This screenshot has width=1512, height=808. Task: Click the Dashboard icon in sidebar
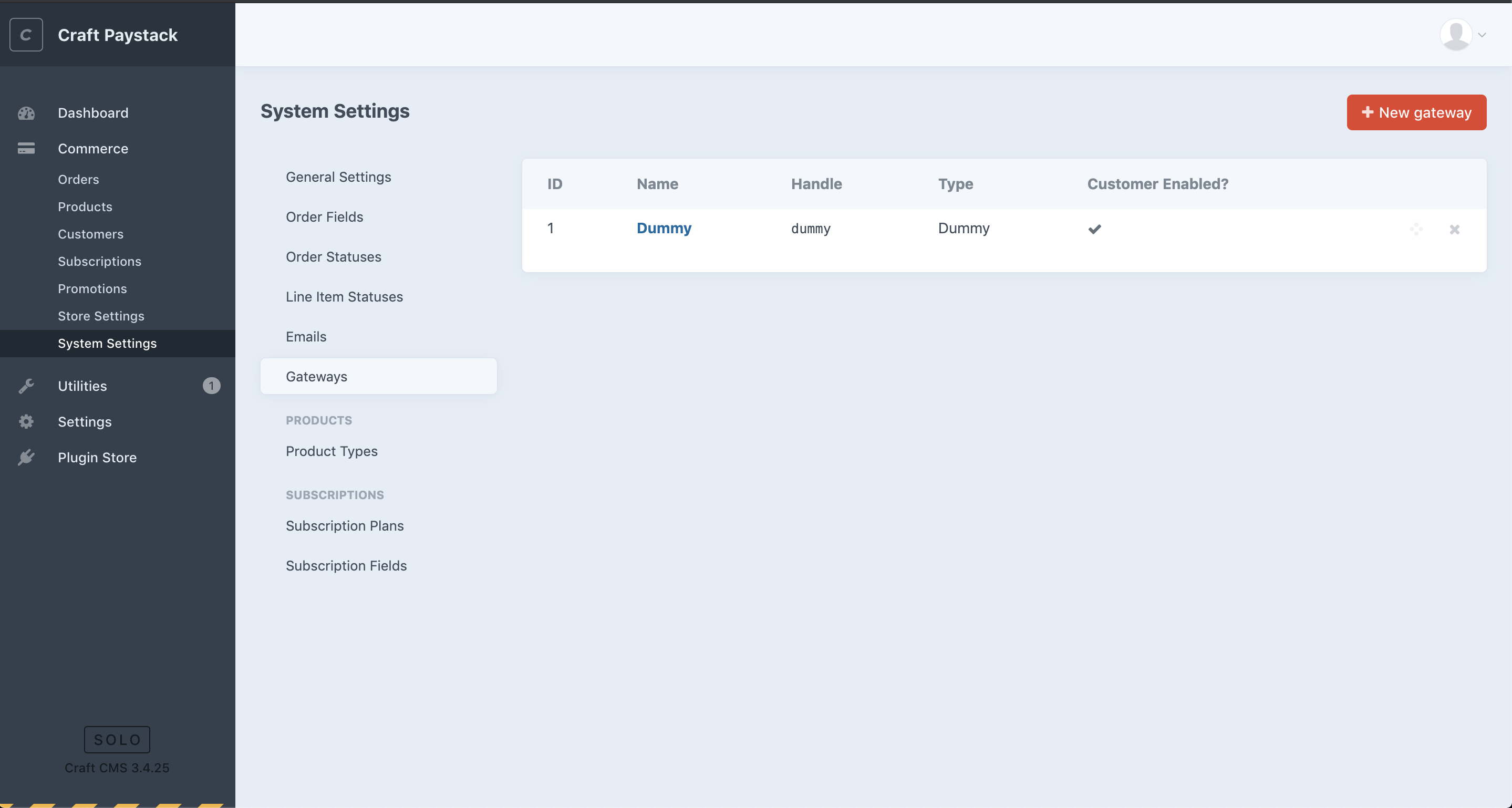click(x=26, y=112)
